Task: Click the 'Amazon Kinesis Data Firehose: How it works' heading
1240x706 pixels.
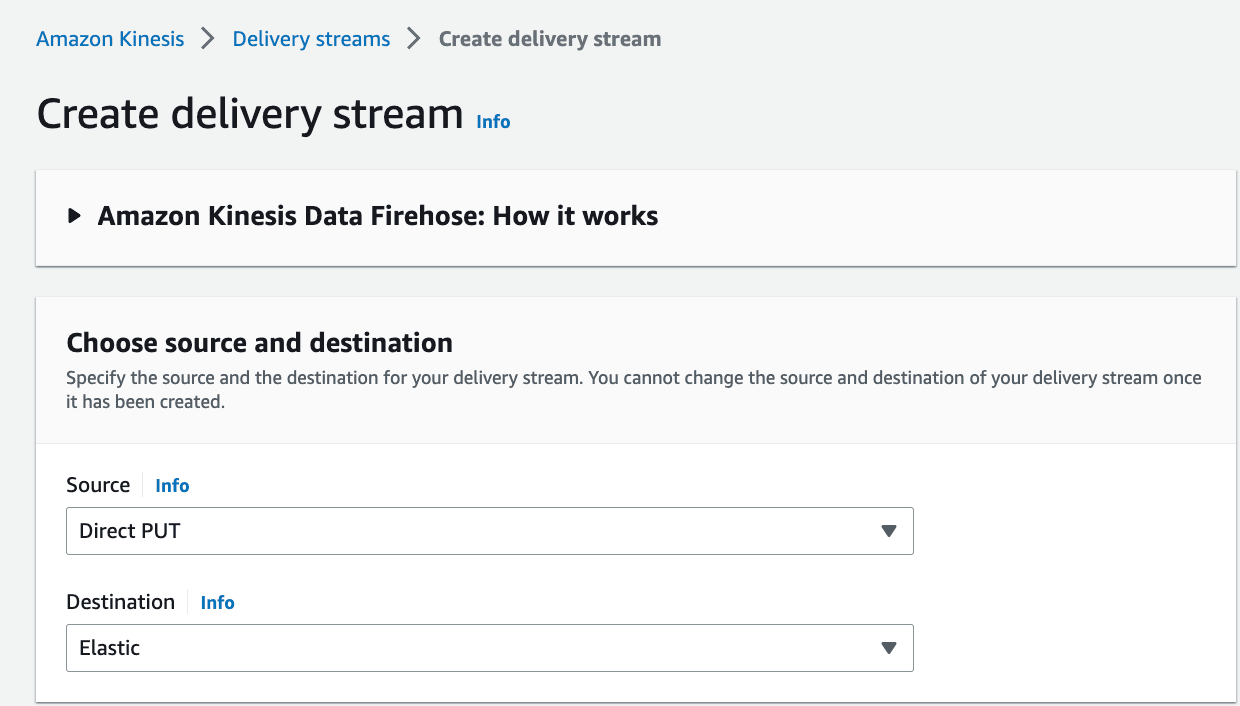Action: tap(377, 216)
